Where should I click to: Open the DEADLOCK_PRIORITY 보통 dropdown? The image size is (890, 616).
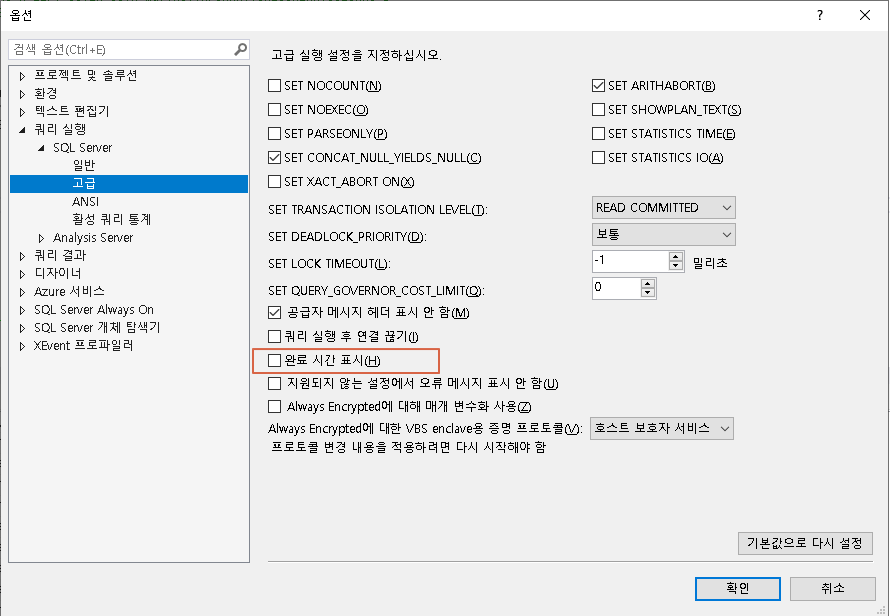(663, 234)
